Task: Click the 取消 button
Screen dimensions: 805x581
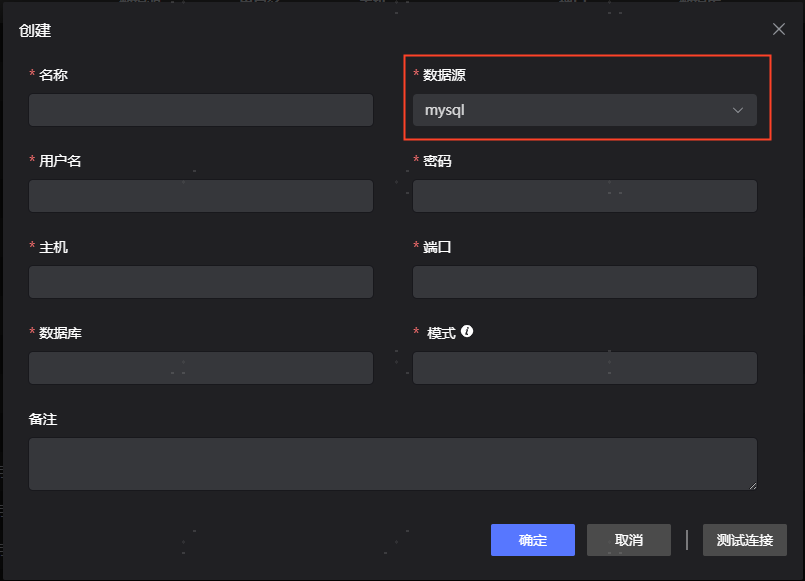Action: coord(629,540)
